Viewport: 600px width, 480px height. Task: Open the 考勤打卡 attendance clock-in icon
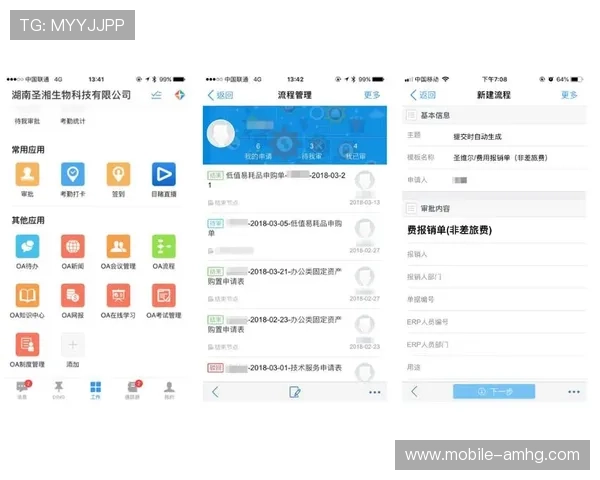(x=73, y=174)
